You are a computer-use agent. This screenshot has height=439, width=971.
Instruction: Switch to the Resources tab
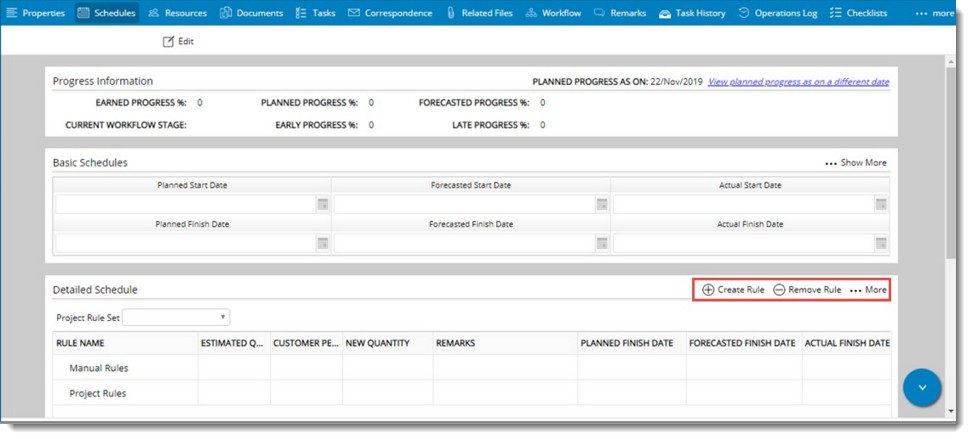[177, 13]
